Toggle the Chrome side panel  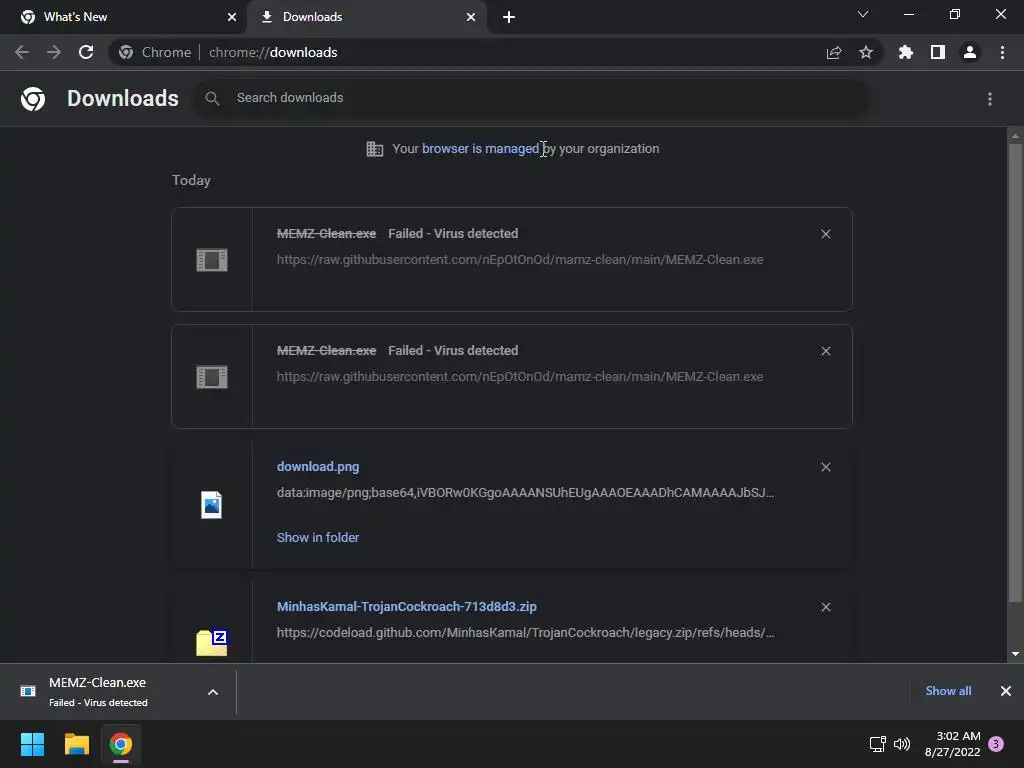[x=938, y=52]
